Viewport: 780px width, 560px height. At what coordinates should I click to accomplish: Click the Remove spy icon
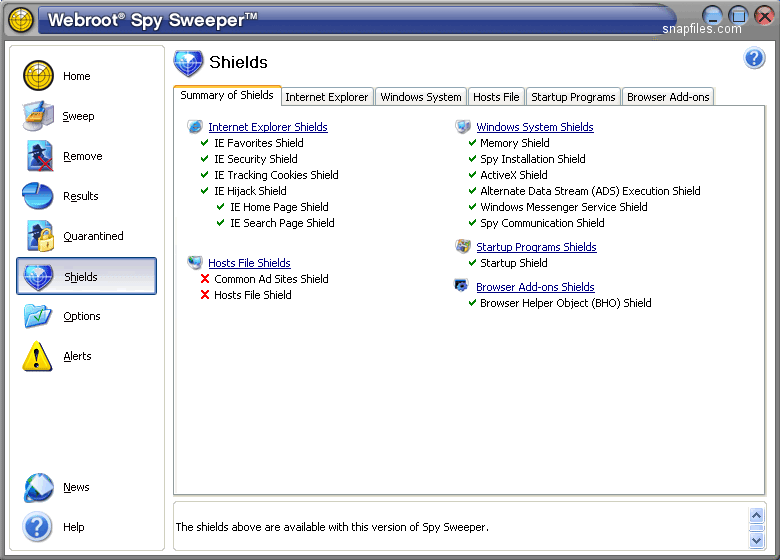[x=39, y=156]
